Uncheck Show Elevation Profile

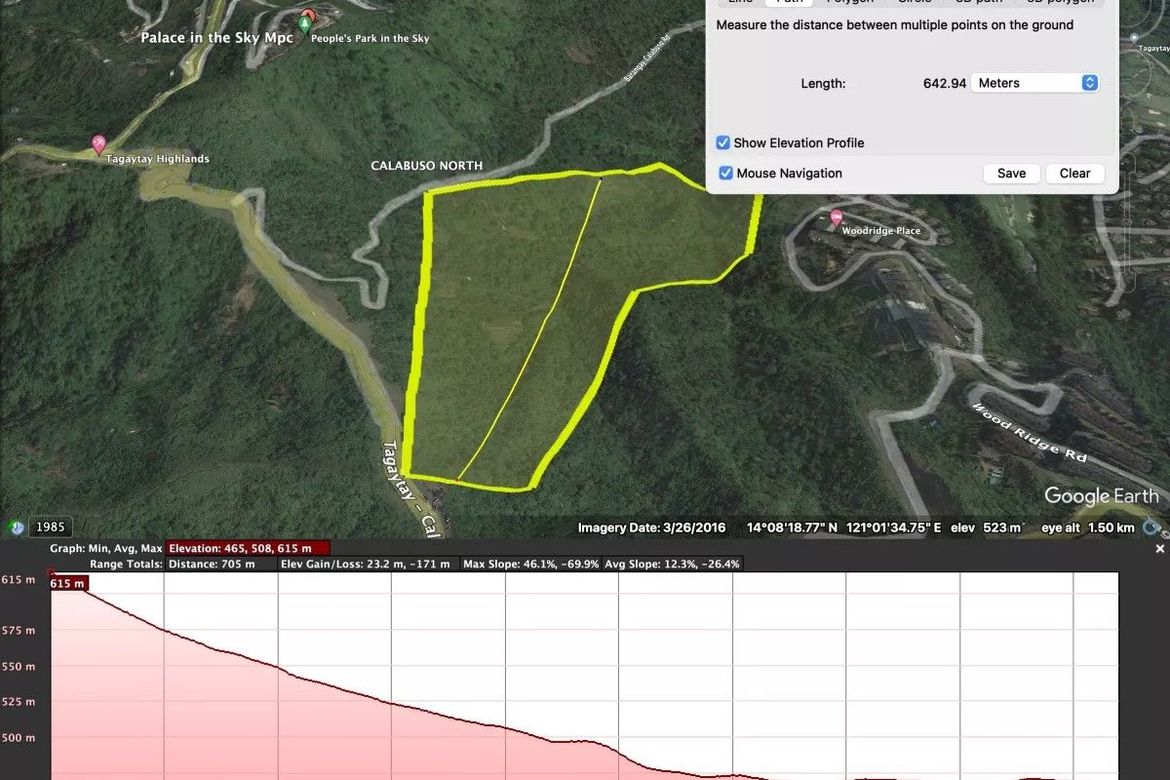[723, 143]
